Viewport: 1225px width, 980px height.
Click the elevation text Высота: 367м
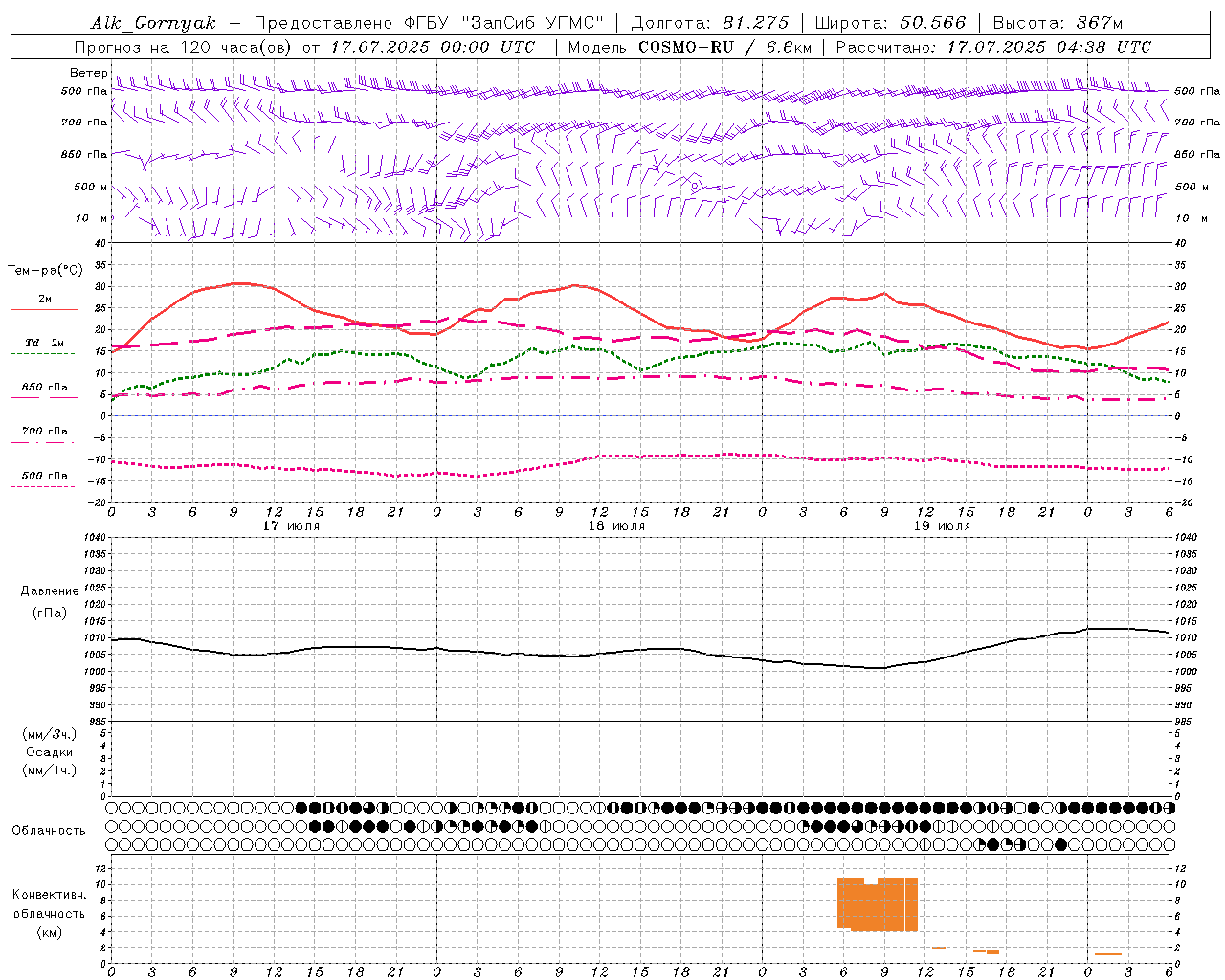coord(1058,23)
